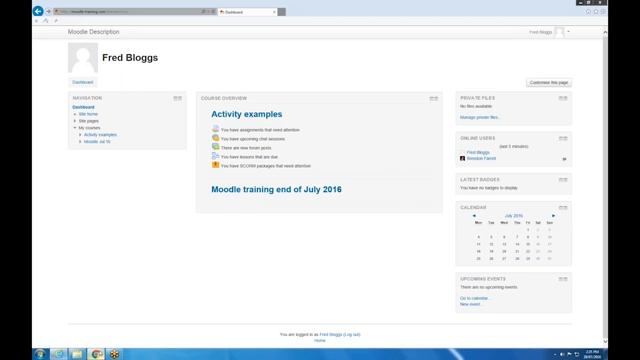Expand the Site home navigation node
The width and height of the screenshot is (640, 360).
coord(75,114)
